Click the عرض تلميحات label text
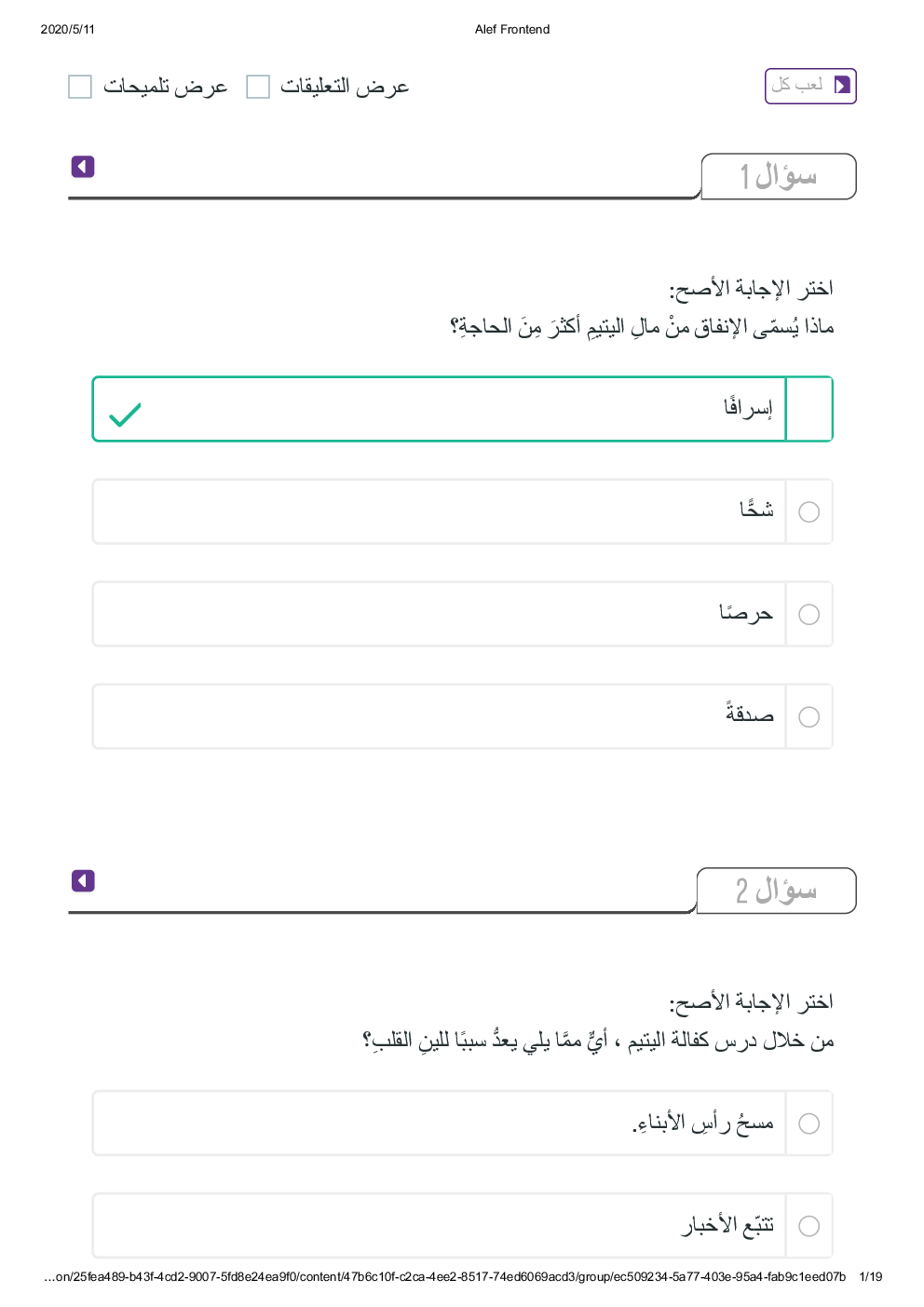Screen dimensions: 924x1307 tap(165, 87)
